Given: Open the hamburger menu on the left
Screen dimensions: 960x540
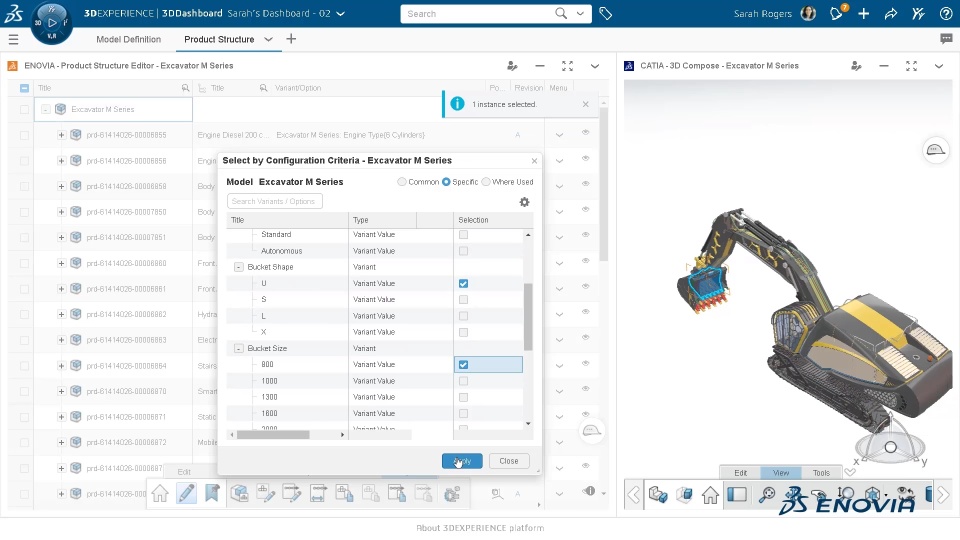Looking at the screenshot, I should [x=13, y=40].
